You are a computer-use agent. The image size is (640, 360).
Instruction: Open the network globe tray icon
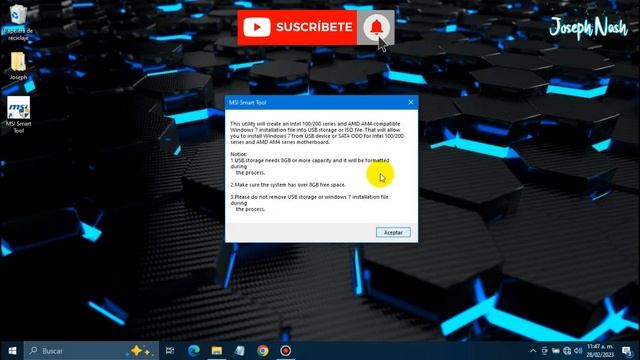[x=567, y=351]
